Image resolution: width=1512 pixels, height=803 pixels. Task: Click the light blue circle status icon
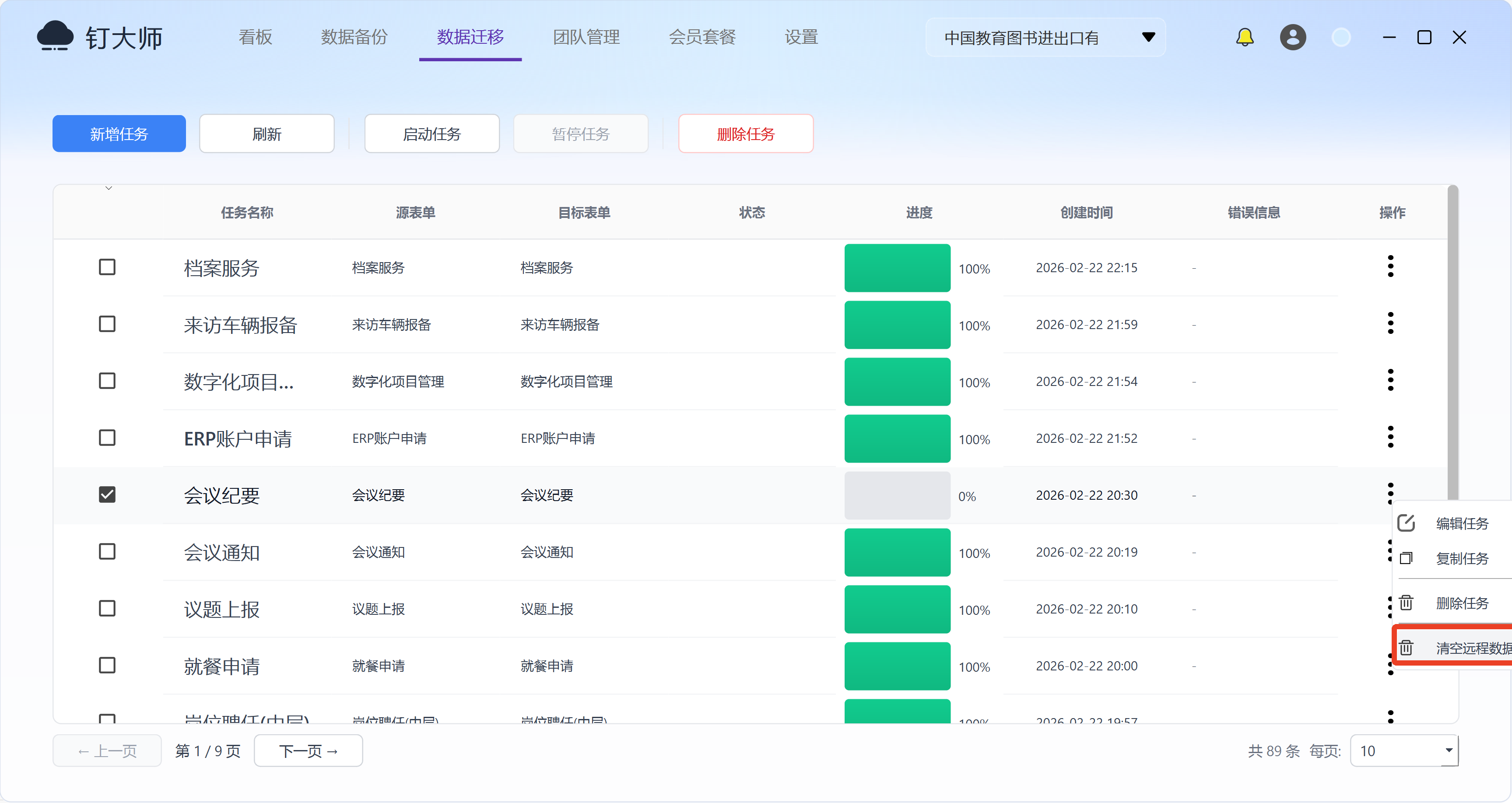pyautogui.click(x=1341, y=38)
